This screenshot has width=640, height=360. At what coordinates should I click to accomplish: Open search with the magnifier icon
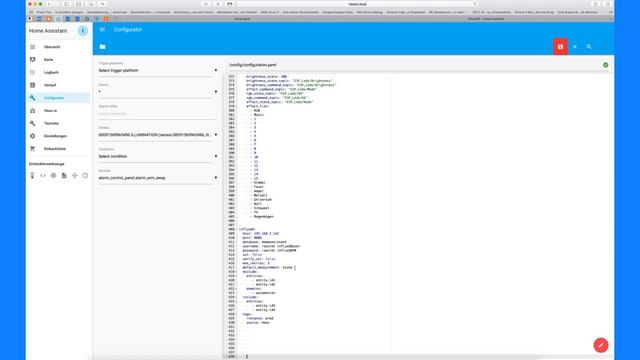(589, 47)
